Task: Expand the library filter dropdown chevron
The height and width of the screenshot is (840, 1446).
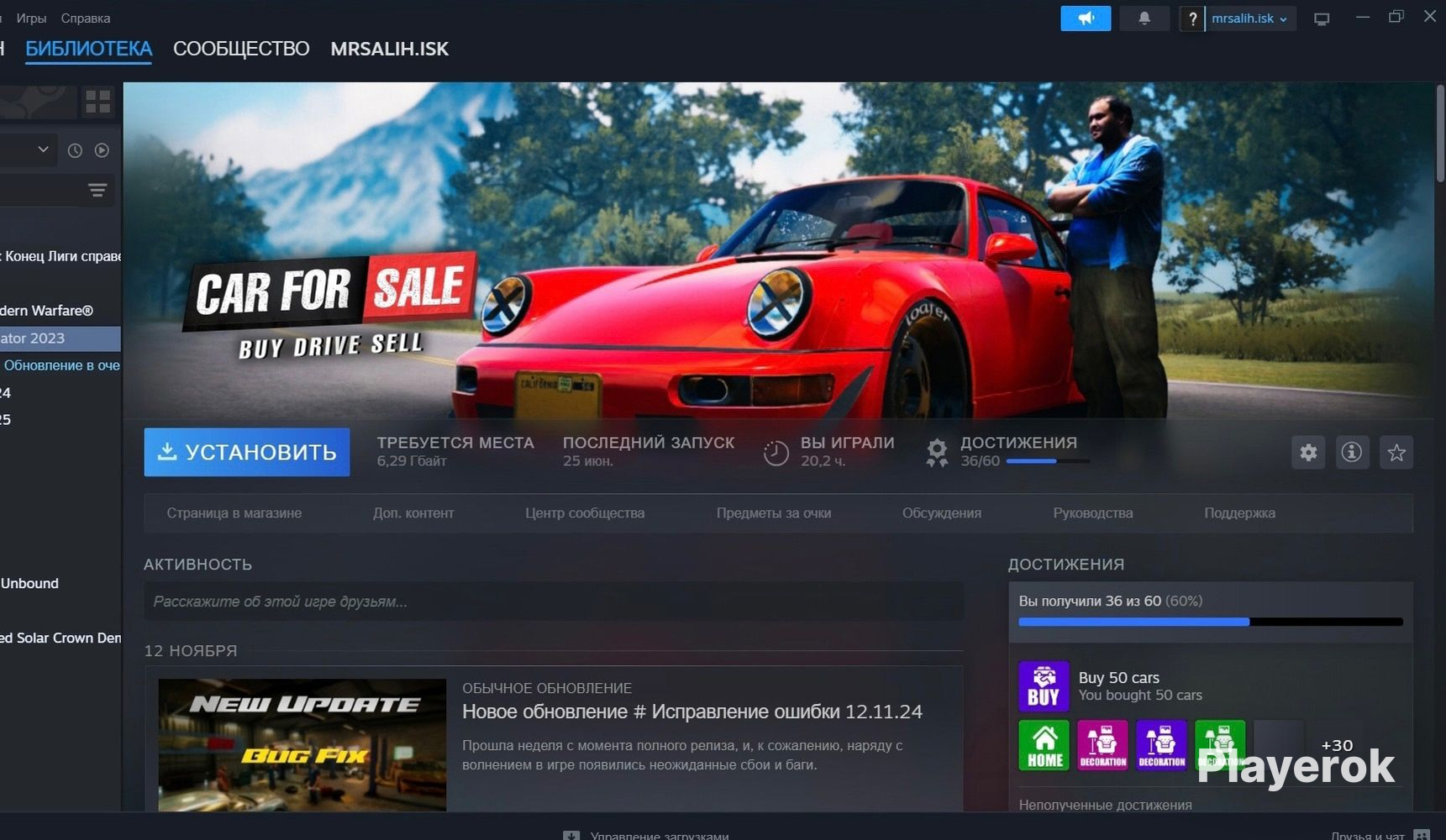Action: [43, 150]
